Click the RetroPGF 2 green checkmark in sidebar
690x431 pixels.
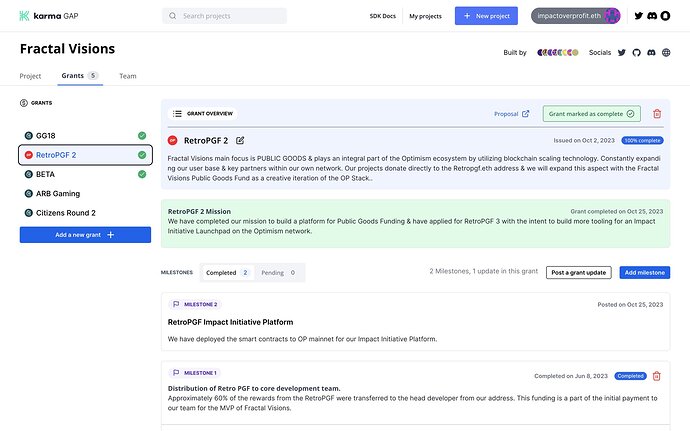(x=142, y=155)
